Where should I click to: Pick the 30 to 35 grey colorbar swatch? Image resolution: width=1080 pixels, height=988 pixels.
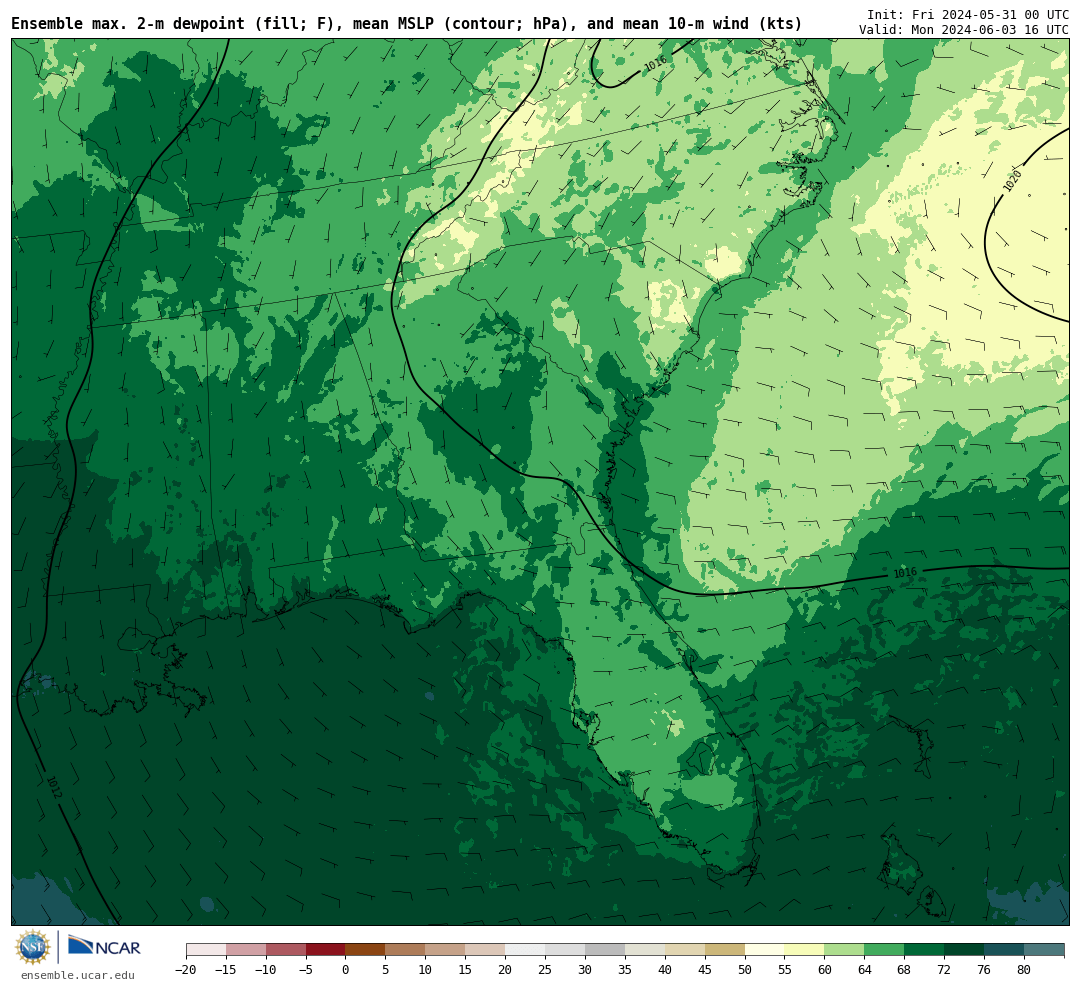605,950
